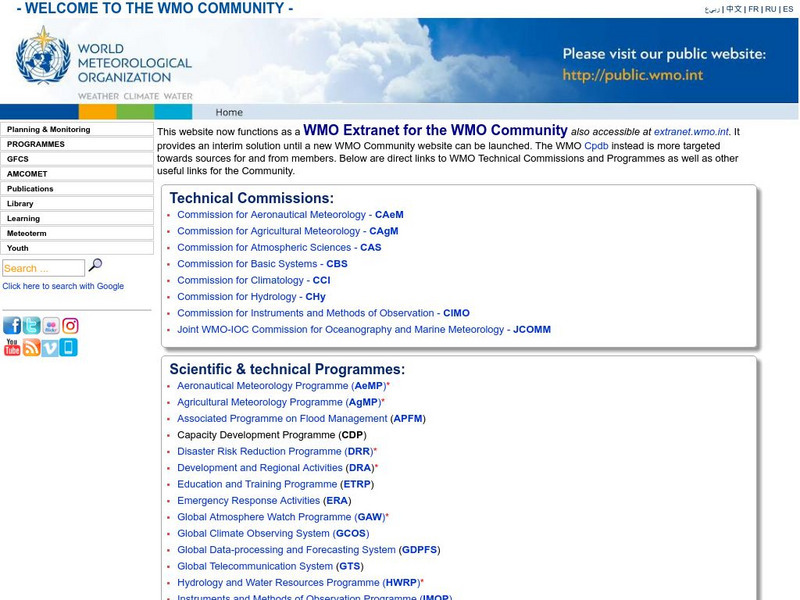This screenshot has height=600, width=800.
Task: Select the Instagram icon
Action: [x=70, y=324]
